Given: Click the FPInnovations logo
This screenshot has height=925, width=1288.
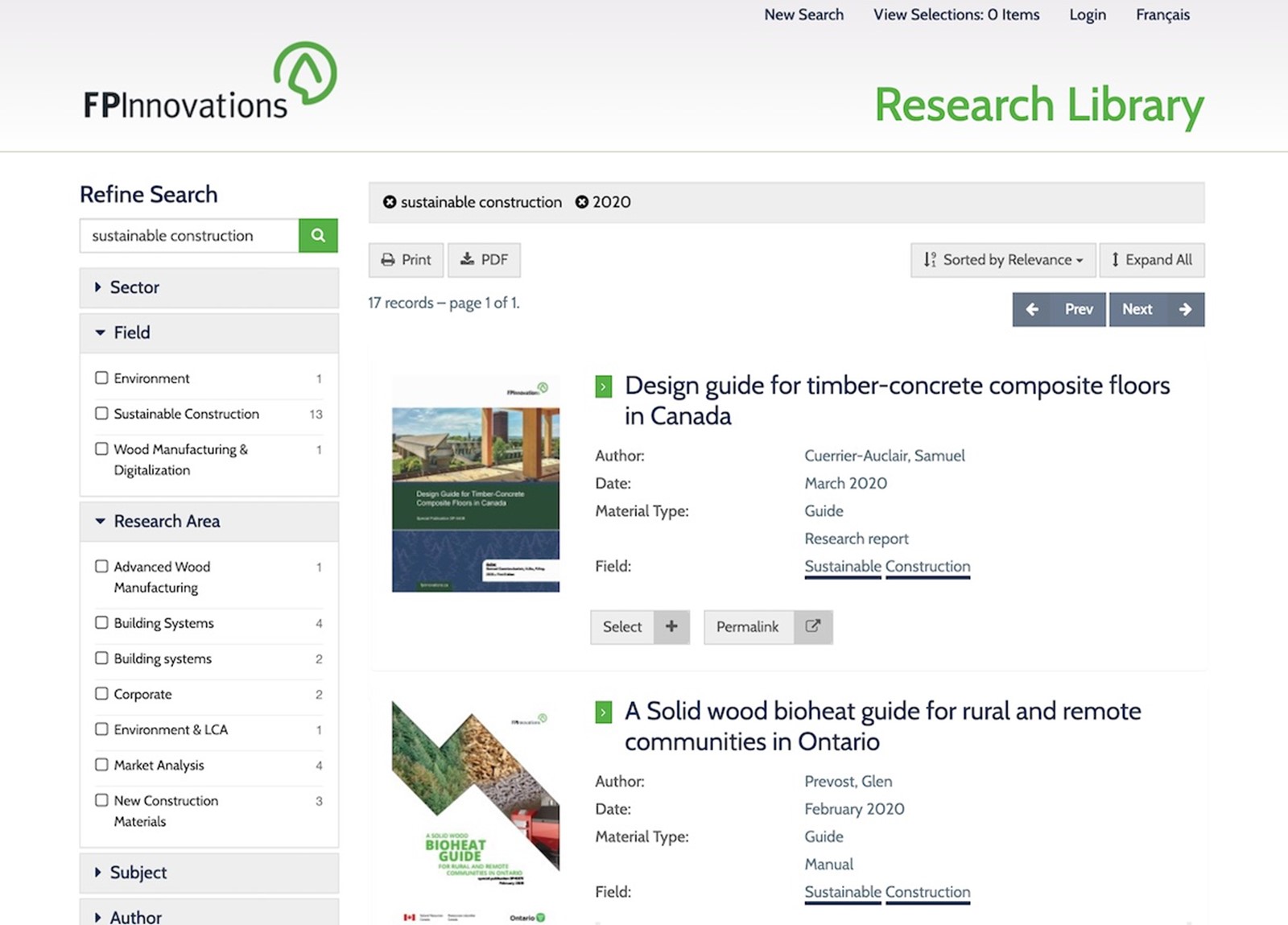Looking at the screenshot, I should 210,81.
